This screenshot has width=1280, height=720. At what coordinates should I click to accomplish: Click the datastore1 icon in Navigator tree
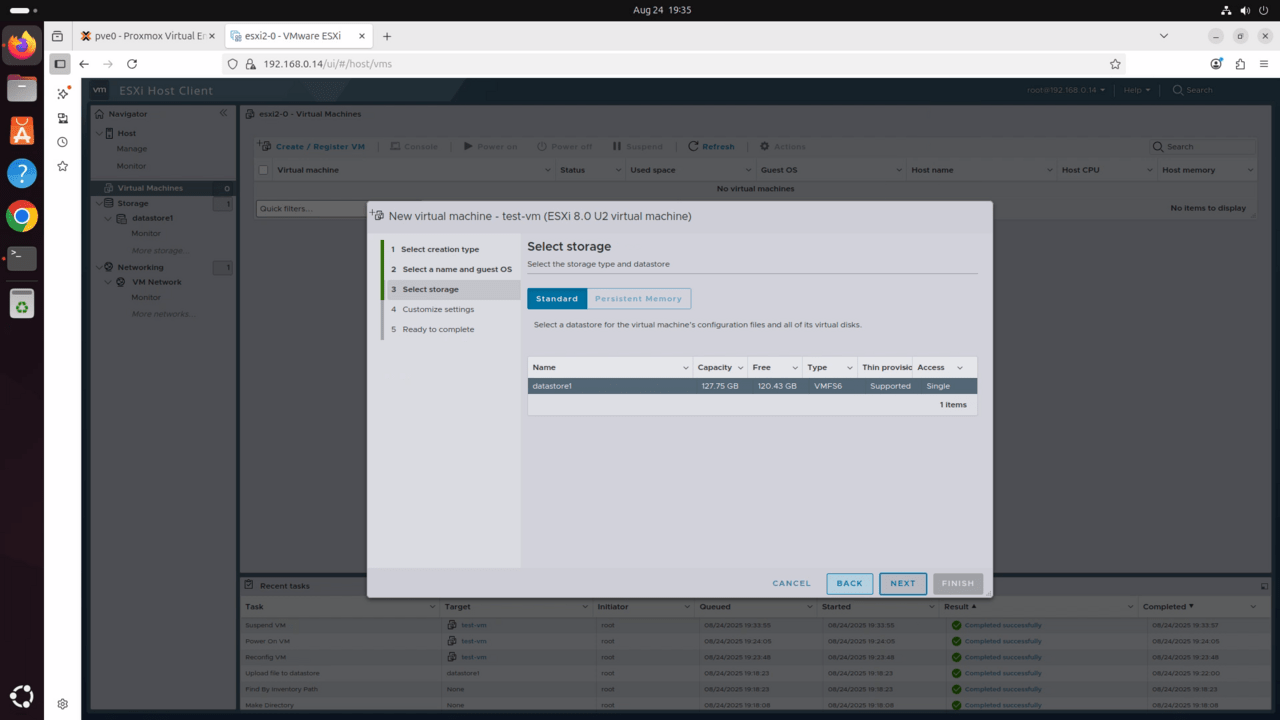(122, 218)
